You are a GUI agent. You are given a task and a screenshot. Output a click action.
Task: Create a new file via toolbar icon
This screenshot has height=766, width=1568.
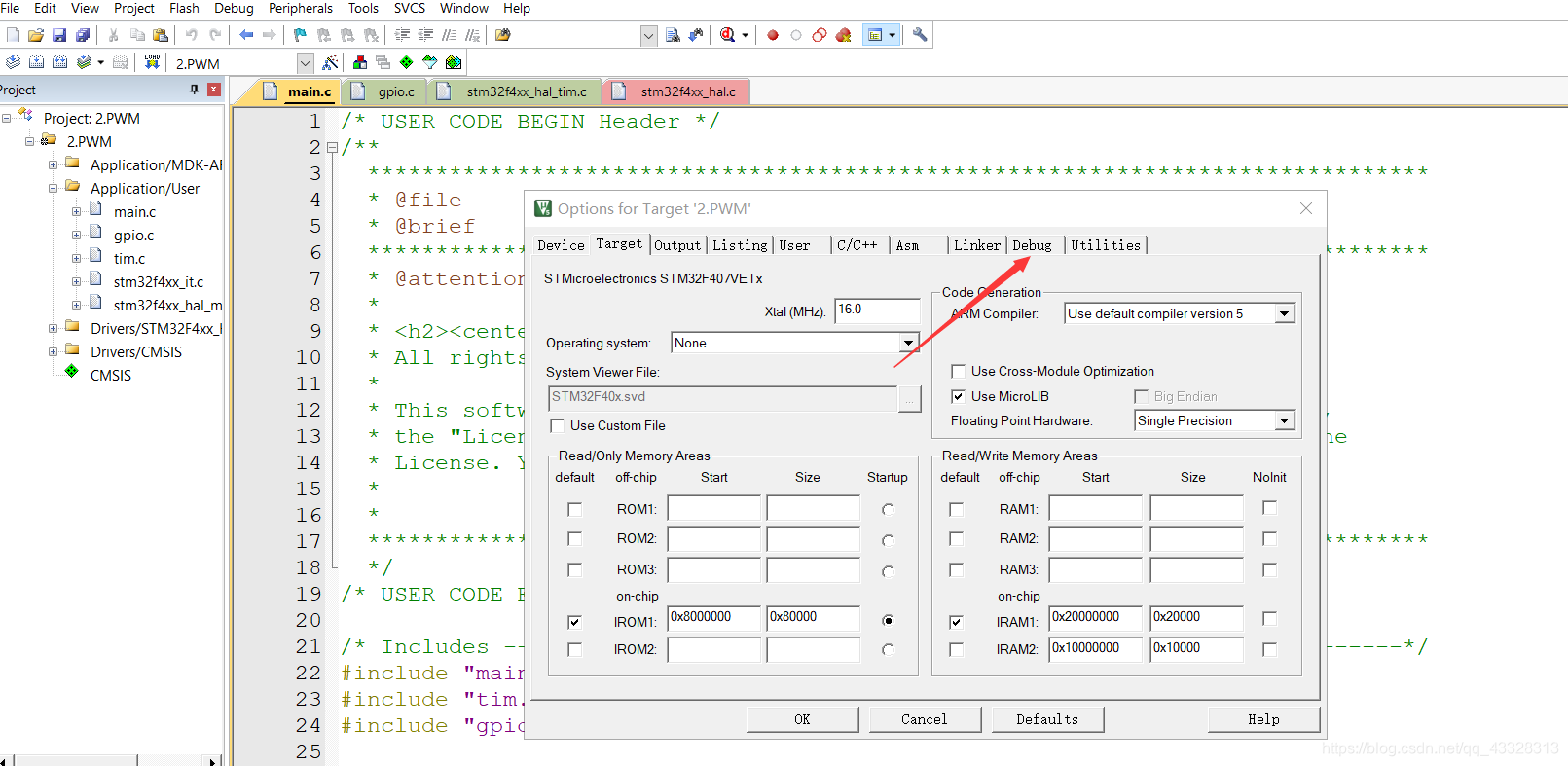pyautogui.click(x=13, y=35)
